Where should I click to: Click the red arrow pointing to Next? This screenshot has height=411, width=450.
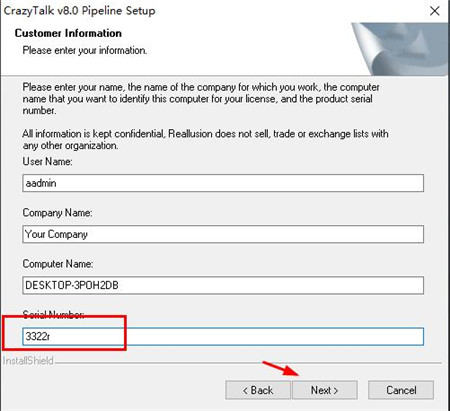pyautogui.click(x=281, y=368)
